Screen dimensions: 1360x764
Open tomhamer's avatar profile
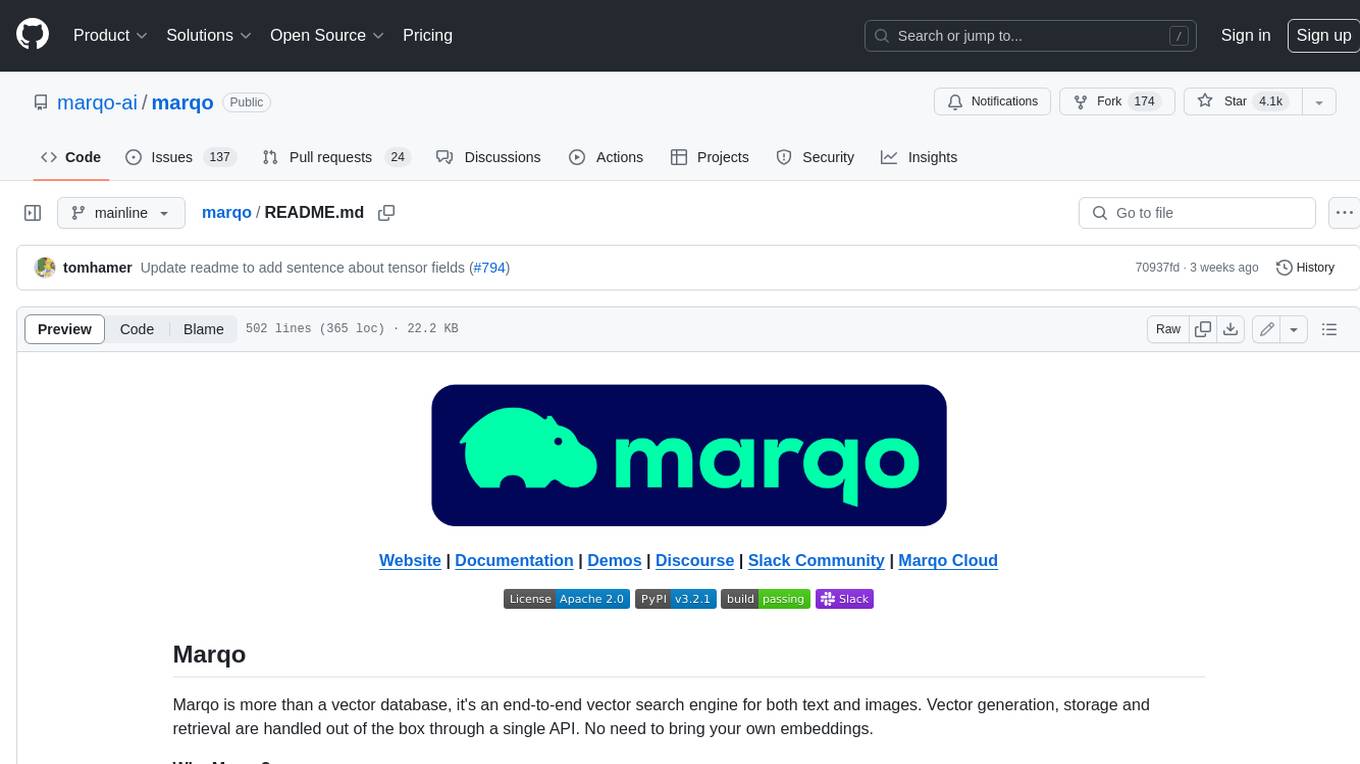tap(45, 268)
